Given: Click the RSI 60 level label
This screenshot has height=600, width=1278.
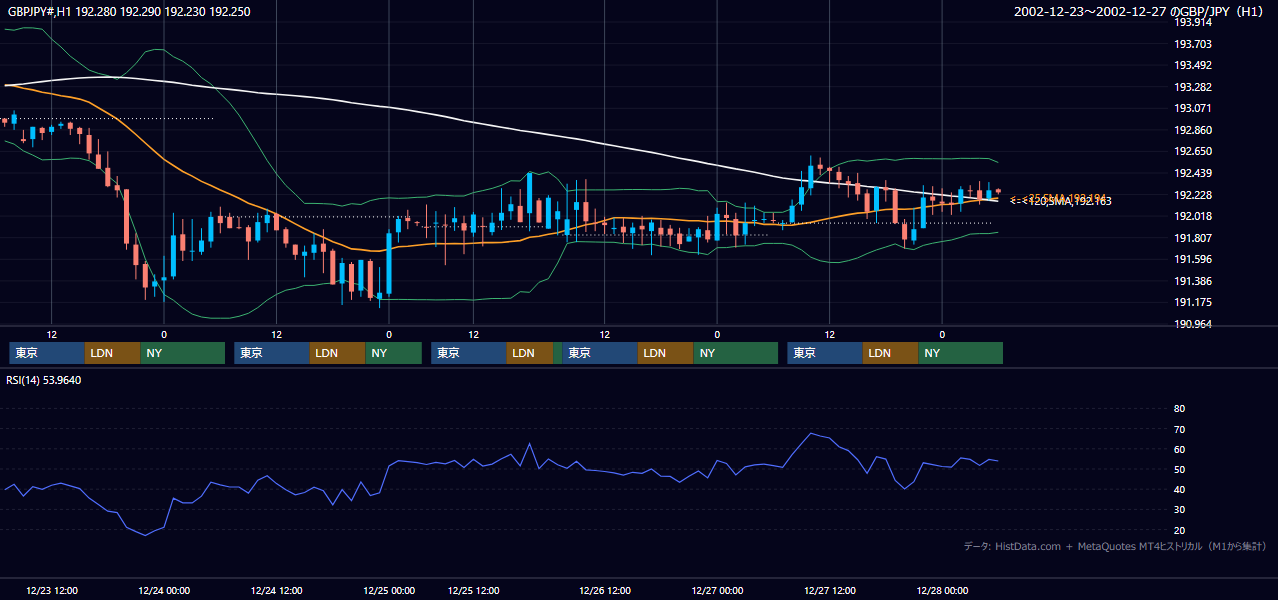Looking at the screenshot, I should [1179, 449].
